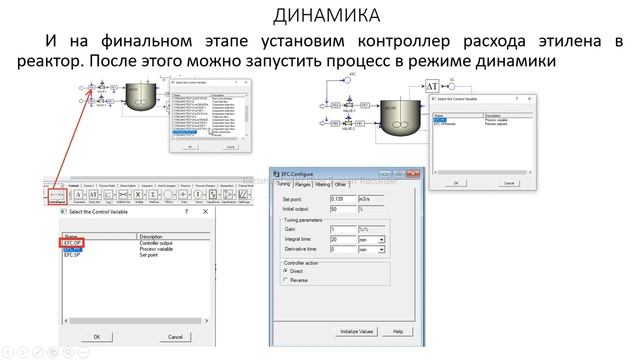Pick the Ratio (÷) block icon
640x360 pixels.
pos(183,194)
